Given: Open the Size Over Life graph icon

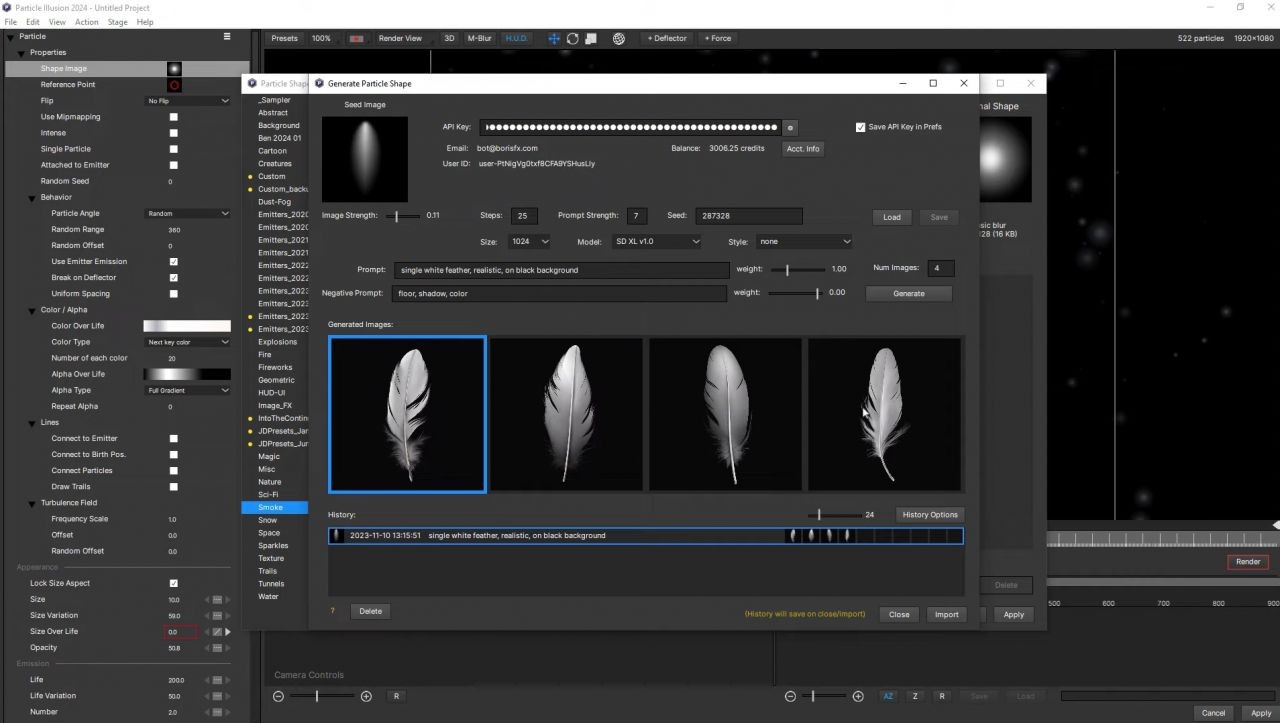Looking at the screenshot, I should 217,632.
